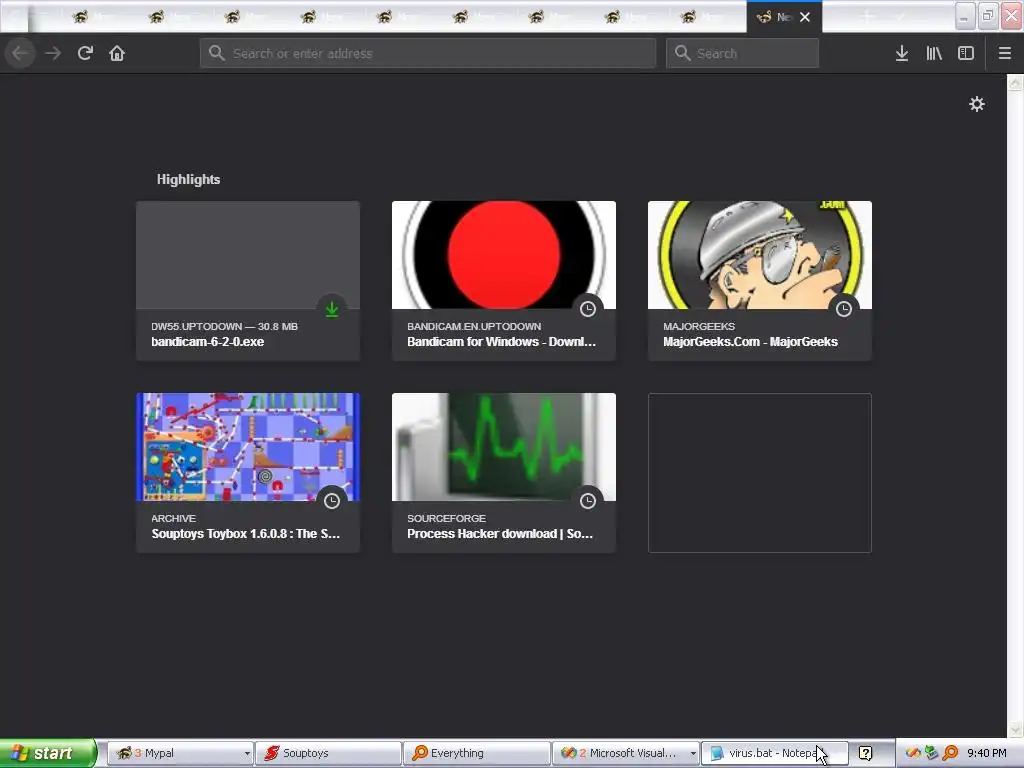Click green download arrow on bandicam card

[x=332, y=309]
